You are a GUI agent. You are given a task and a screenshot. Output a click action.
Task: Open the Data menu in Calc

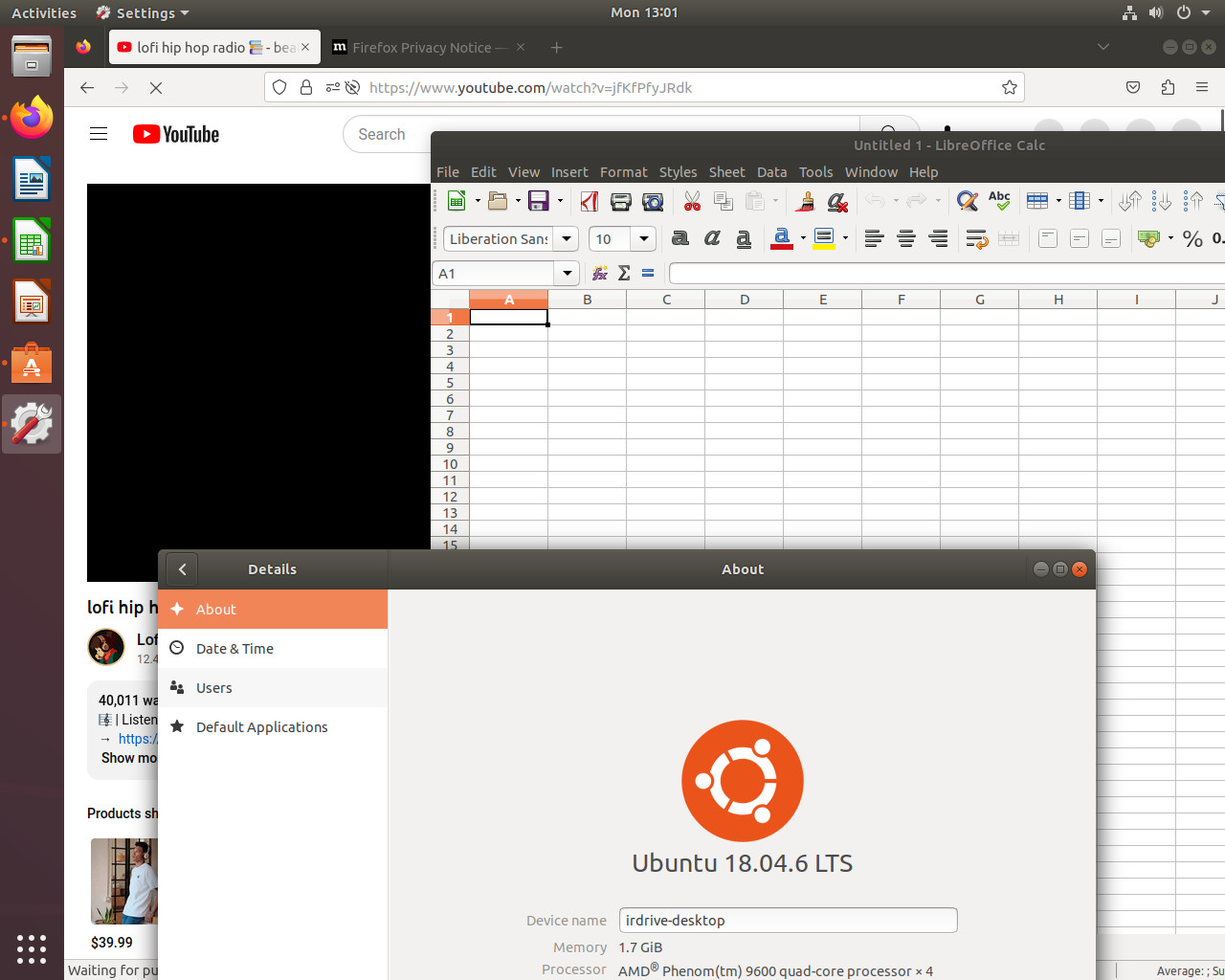click(x=771, y=172)
